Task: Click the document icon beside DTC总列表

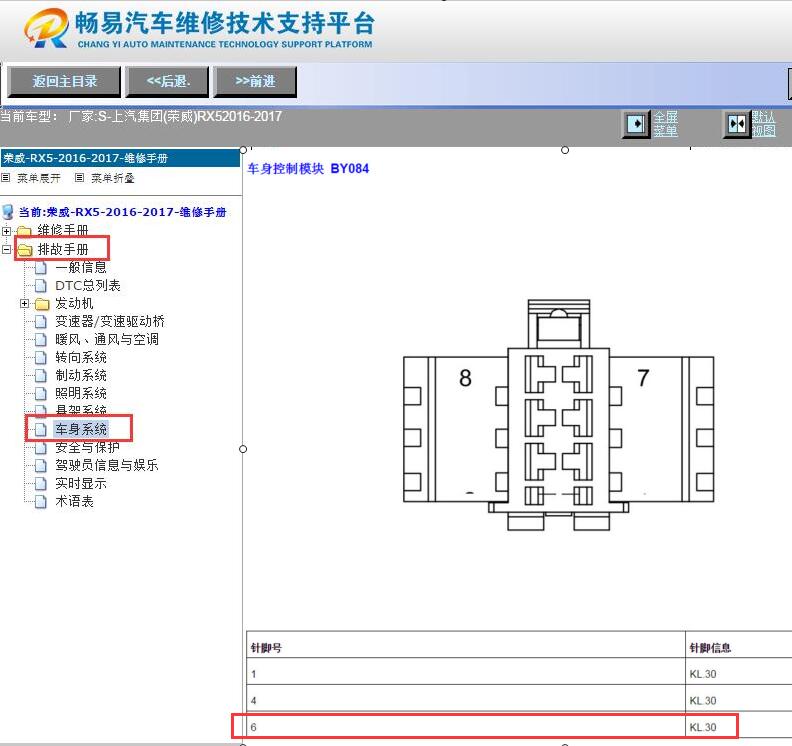Action: coord(41,286)
